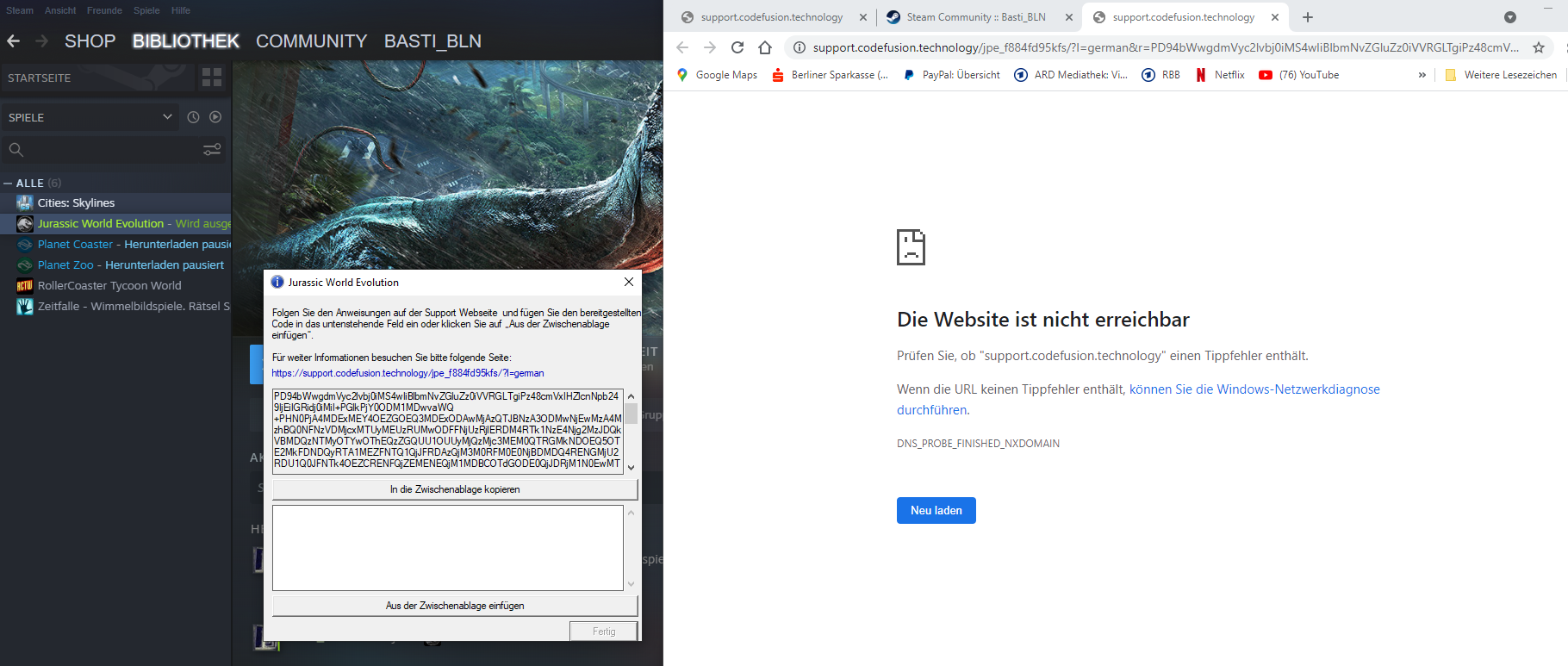Open a new Chrome tab
This screenshot has width=1568, height=666.
[x=1308, y=17]
